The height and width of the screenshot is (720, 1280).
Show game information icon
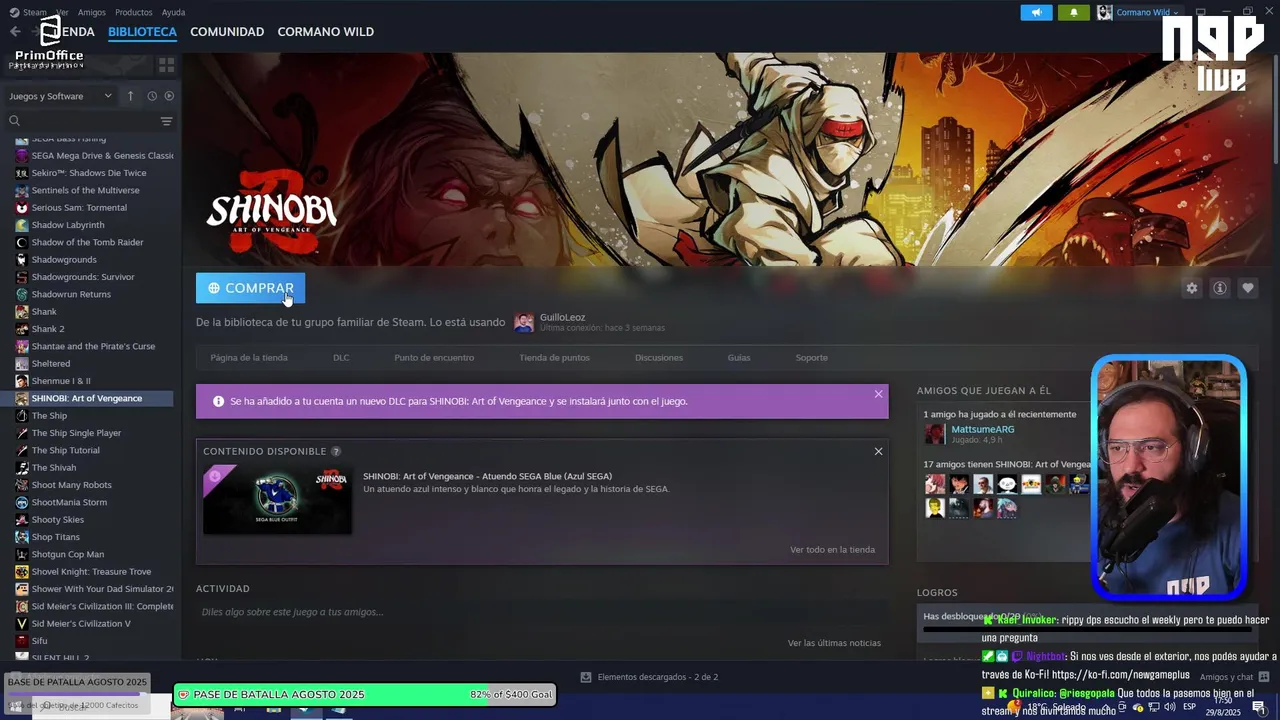click(x=1220, y=288)
